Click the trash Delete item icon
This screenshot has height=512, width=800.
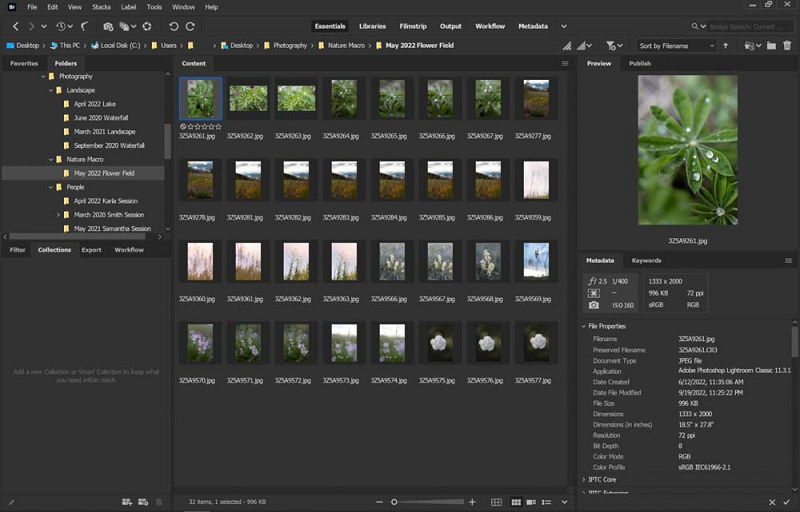point(787,46)
